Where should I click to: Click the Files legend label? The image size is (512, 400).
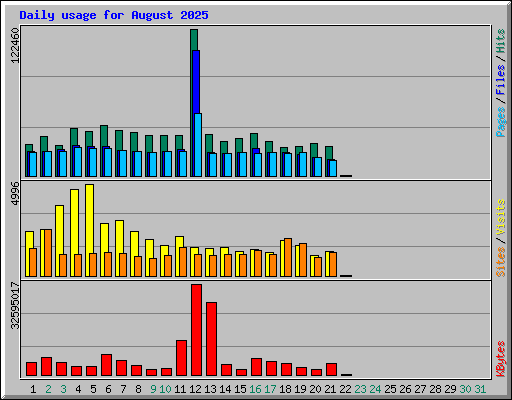(500, 79)
